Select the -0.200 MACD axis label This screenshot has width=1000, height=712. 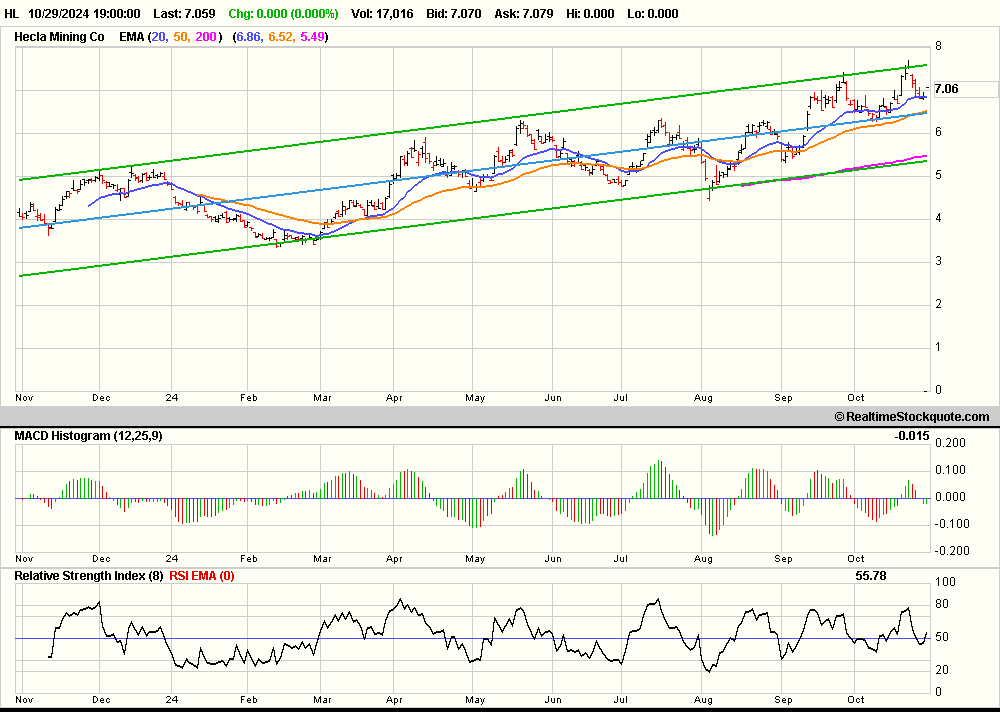click(x=950, y=551)
